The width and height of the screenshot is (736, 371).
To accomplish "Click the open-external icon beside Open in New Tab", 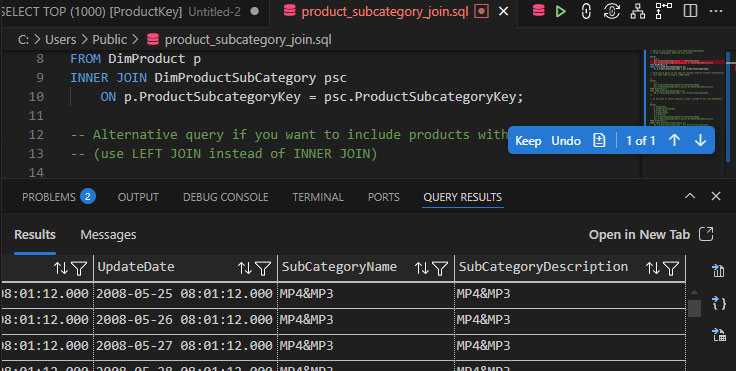I will pyautogui.click(x=706, y=234).
